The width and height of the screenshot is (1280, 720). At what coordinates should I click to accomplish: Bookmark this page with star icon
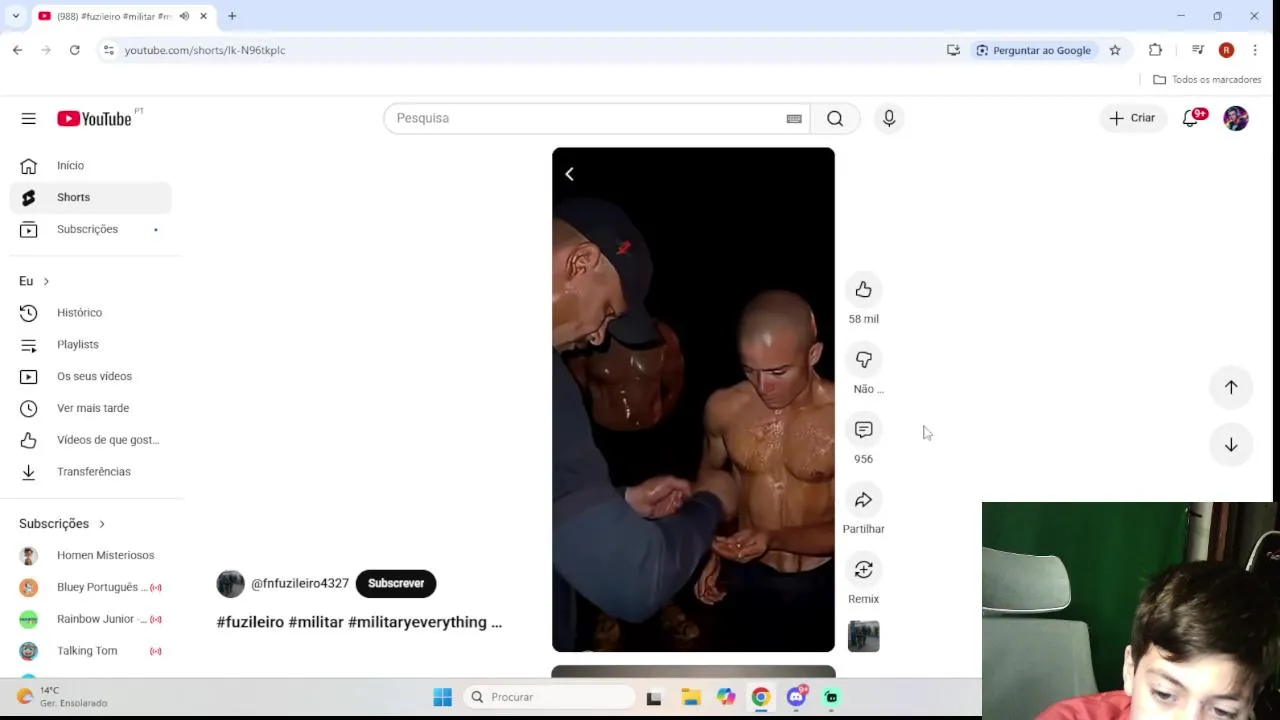pyautogui.click(x=1115, y=50)
